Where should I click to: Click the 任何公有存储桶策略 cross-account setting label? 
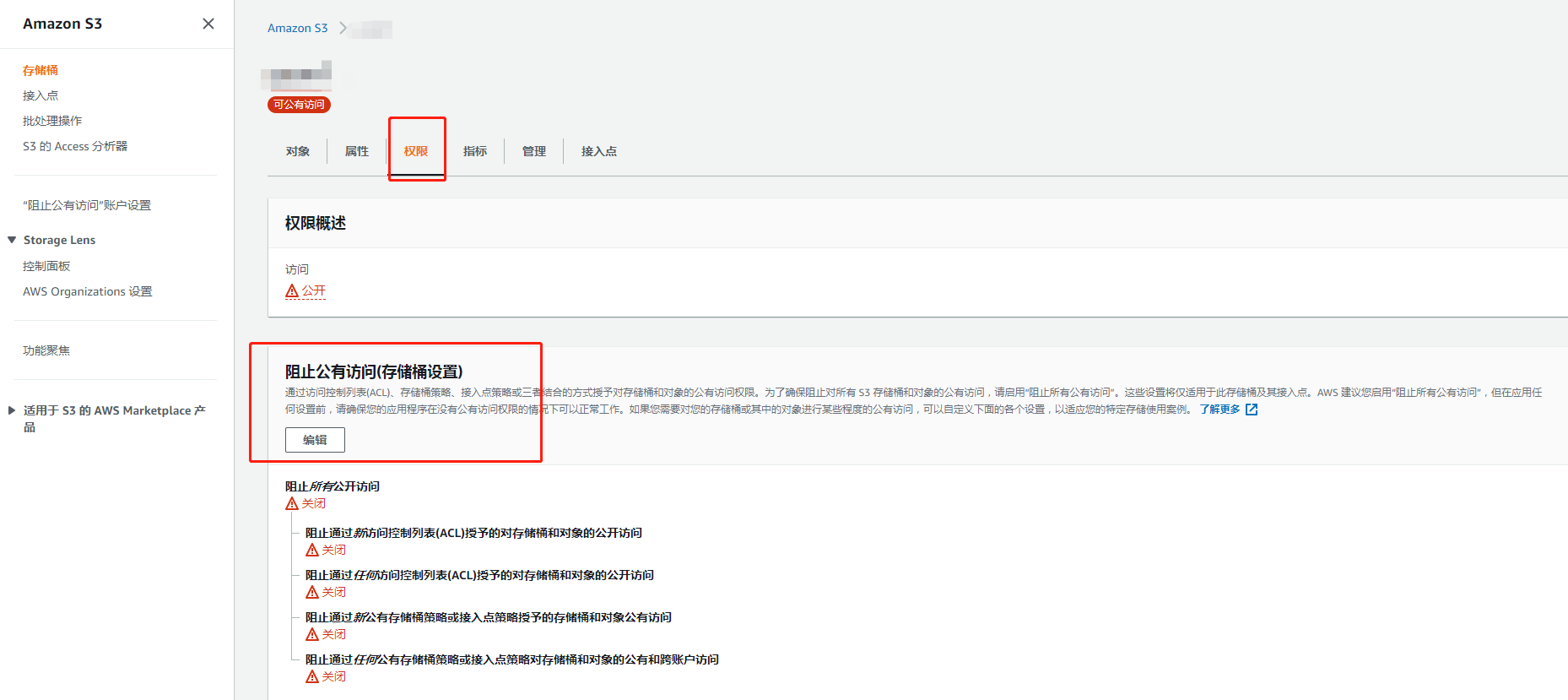tap(512, 659)
